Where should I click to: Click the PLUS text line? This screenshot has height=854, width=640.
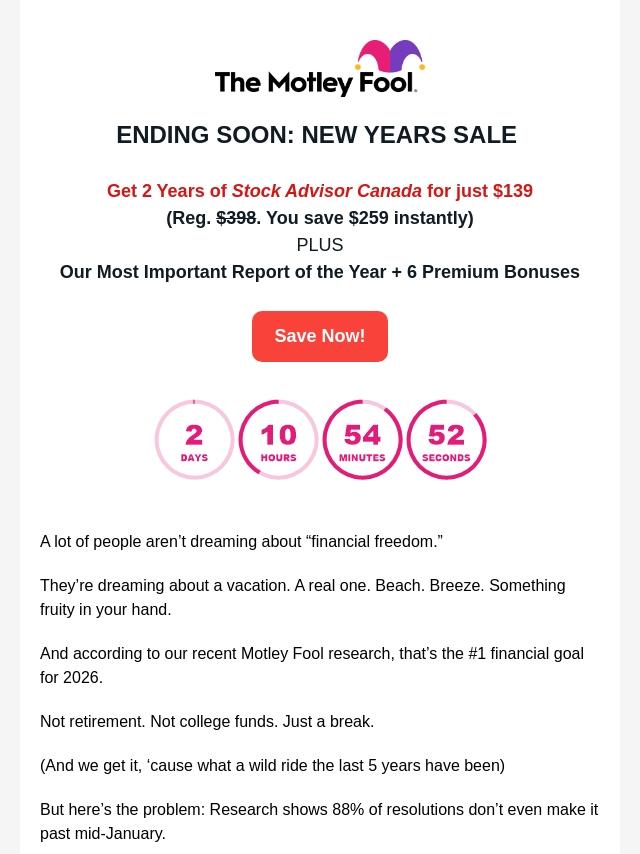click(319, 245)
